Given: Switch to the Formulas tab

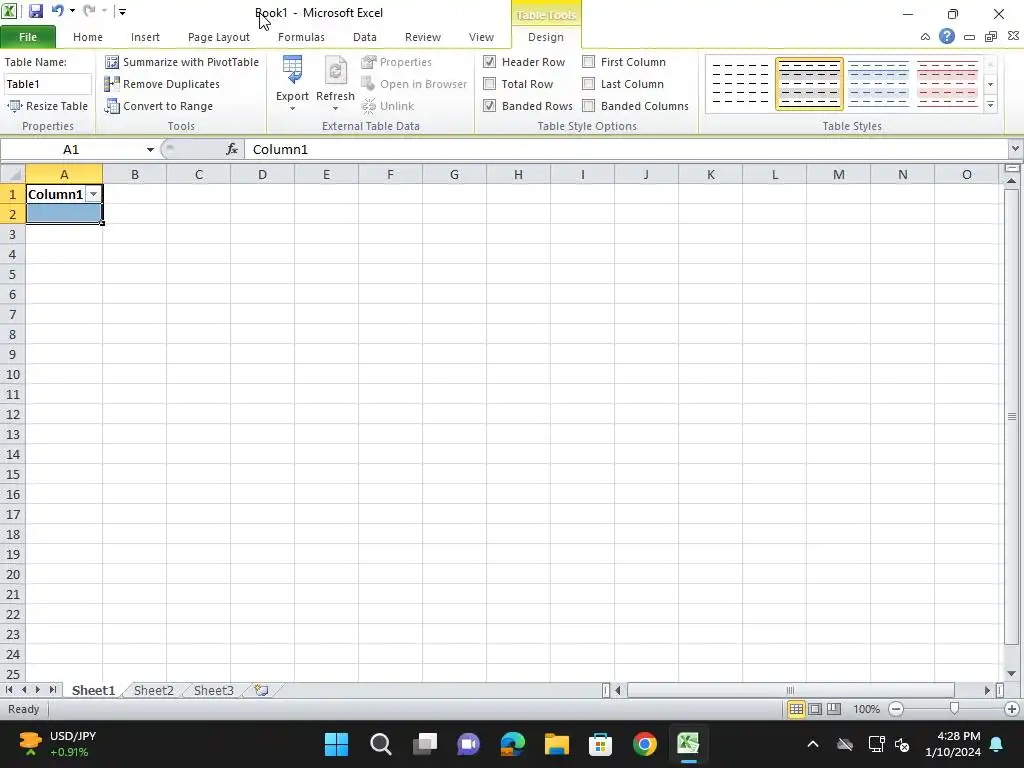Looking at the screenshot, I should (x=301, y=37).
